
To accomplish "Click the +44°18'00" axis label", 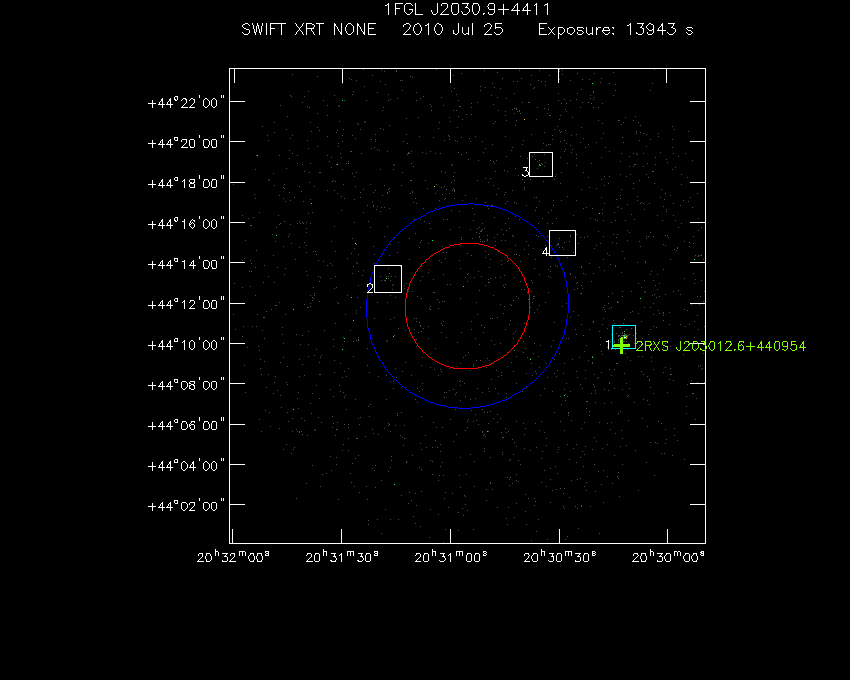I will click(x=186, y=183).
